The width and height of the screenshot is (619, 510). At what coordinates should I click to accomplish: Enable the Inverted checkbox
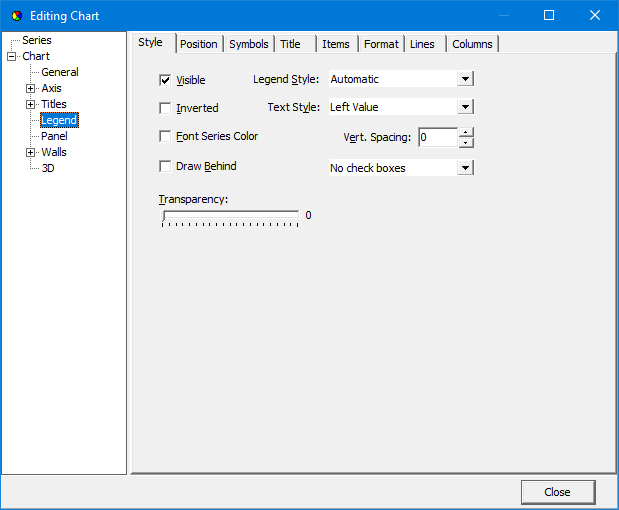pos(165,108)
